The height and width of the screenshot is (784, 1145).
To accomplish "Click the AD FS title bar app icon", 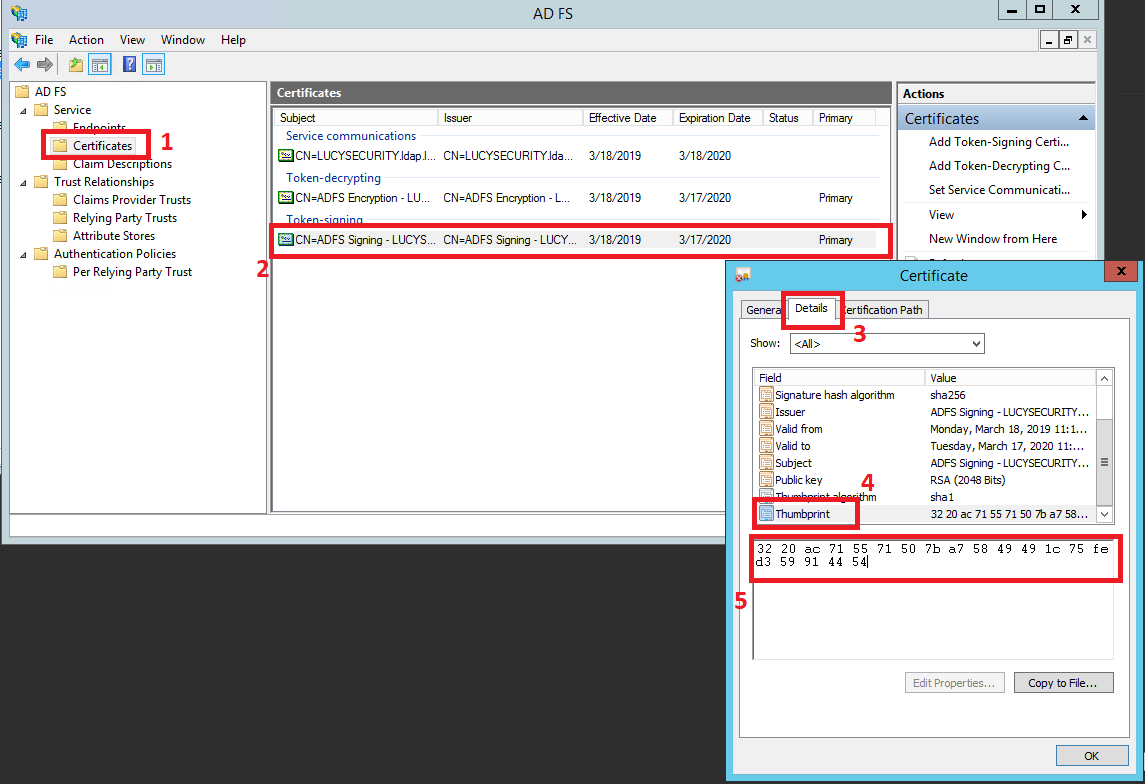I will (19, 13).
